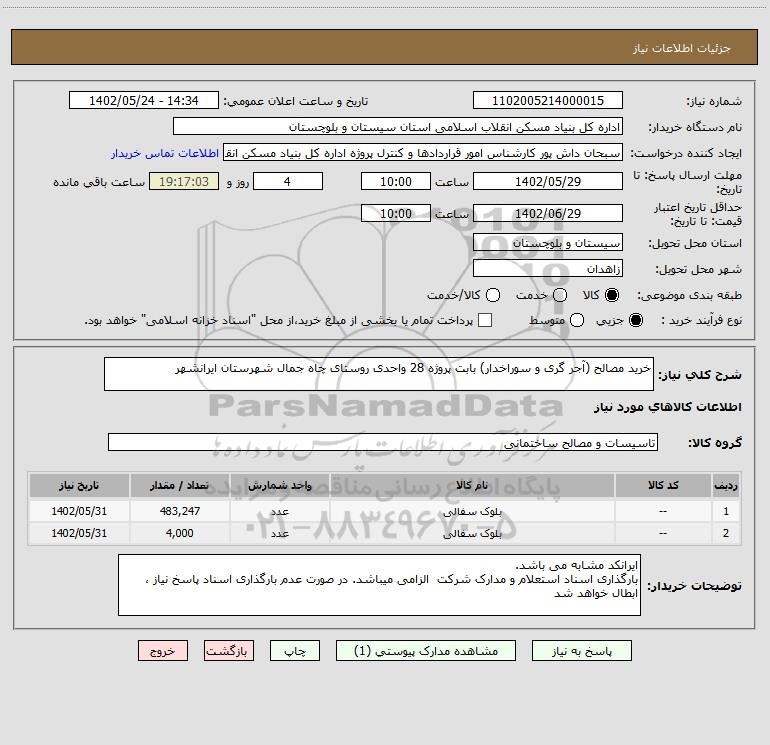Click the price validity date 1402/06/29
Screen dimensions: 770x745
tap(548, 213)
